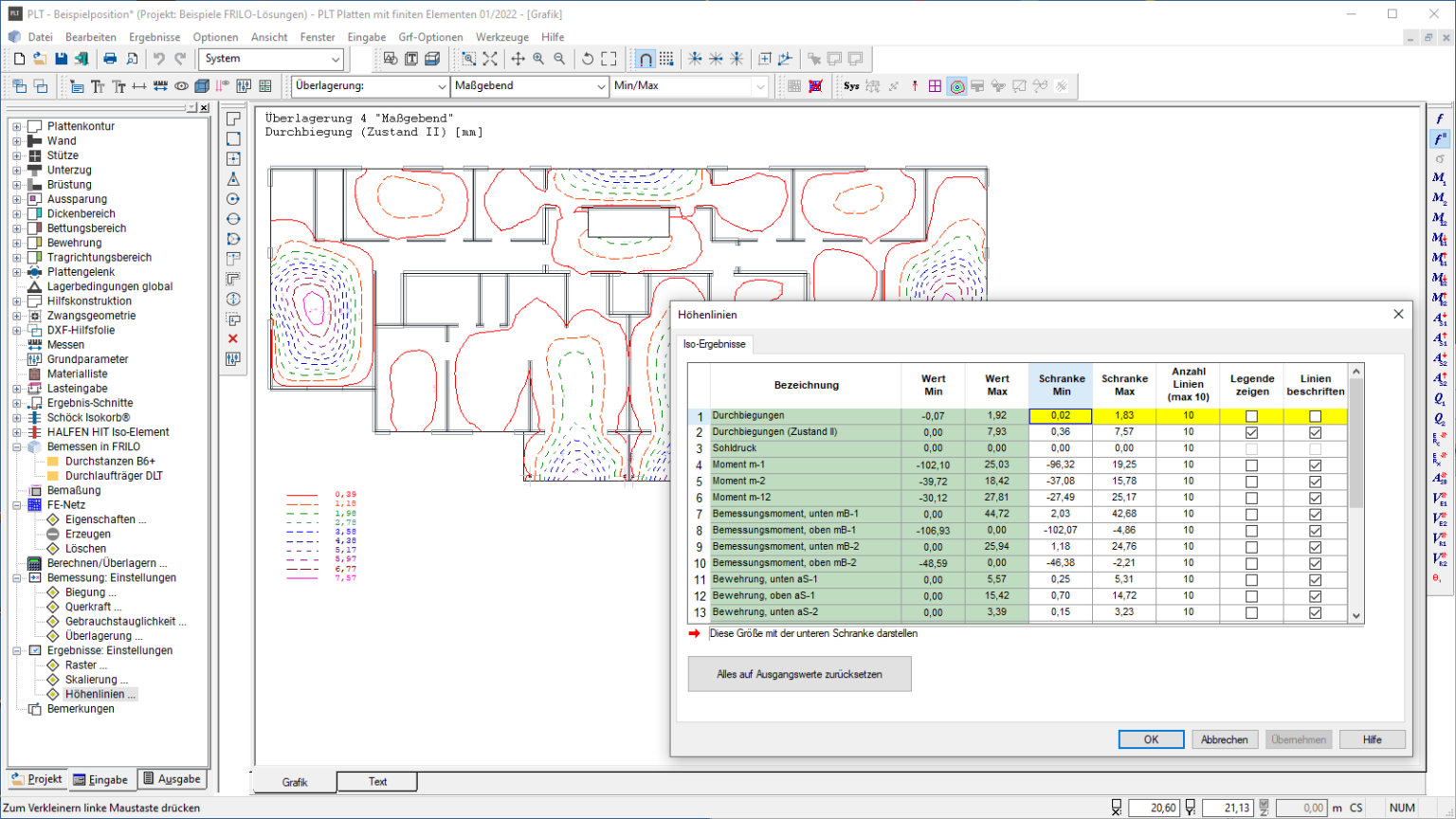Click the OK button in Höhenlinien dialog

pos(1151,739)
